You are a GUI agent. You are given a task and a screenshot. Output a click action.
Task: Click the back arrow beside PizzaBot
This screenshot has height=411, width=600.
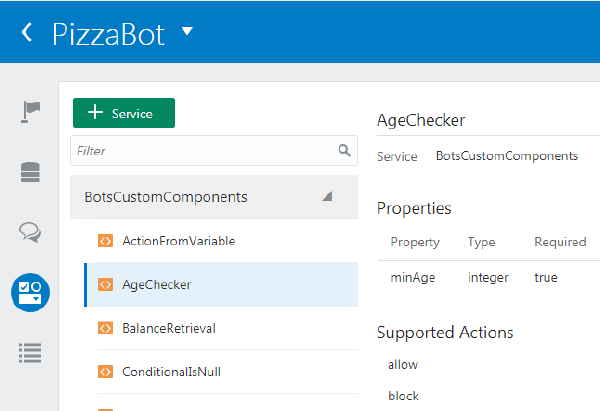[27, 32]
